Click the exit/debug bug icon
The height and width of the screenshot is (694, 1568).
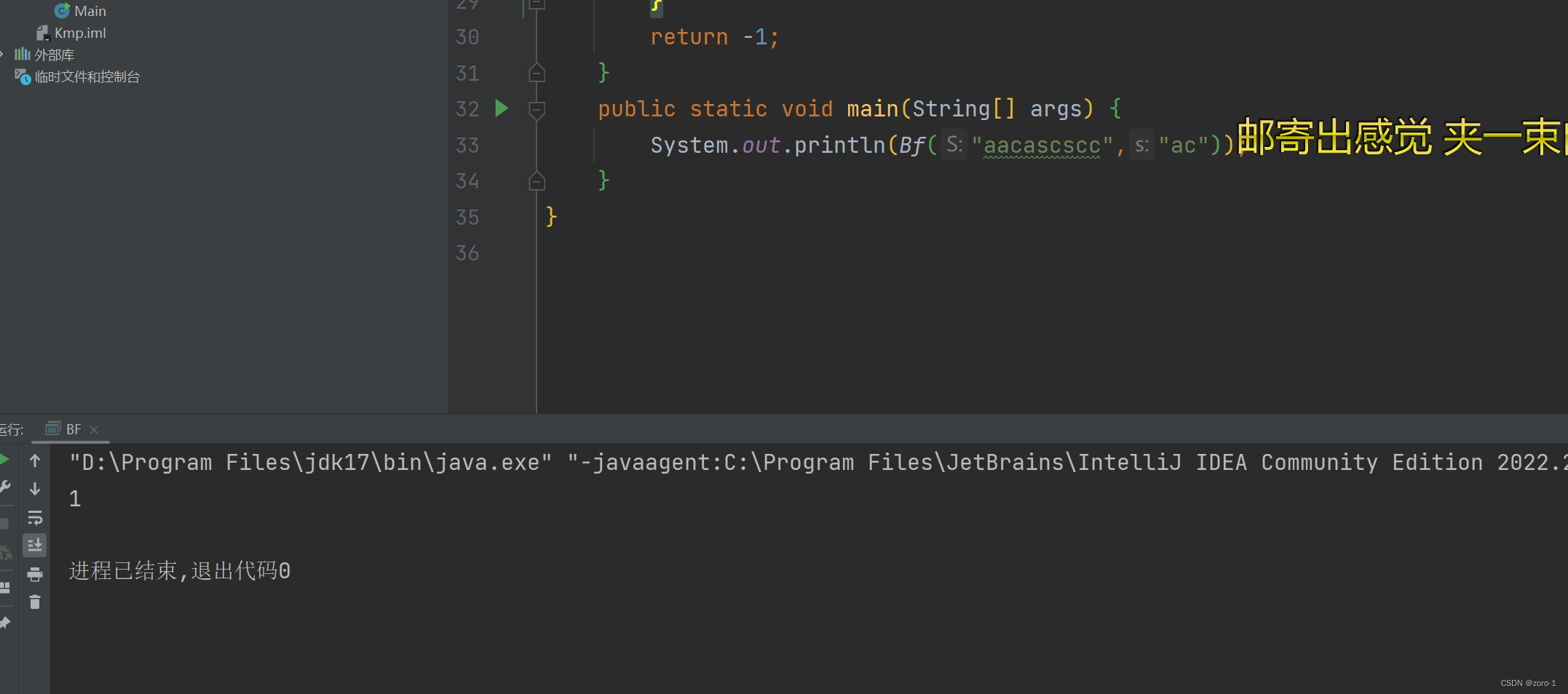click(x=5, y=553)
